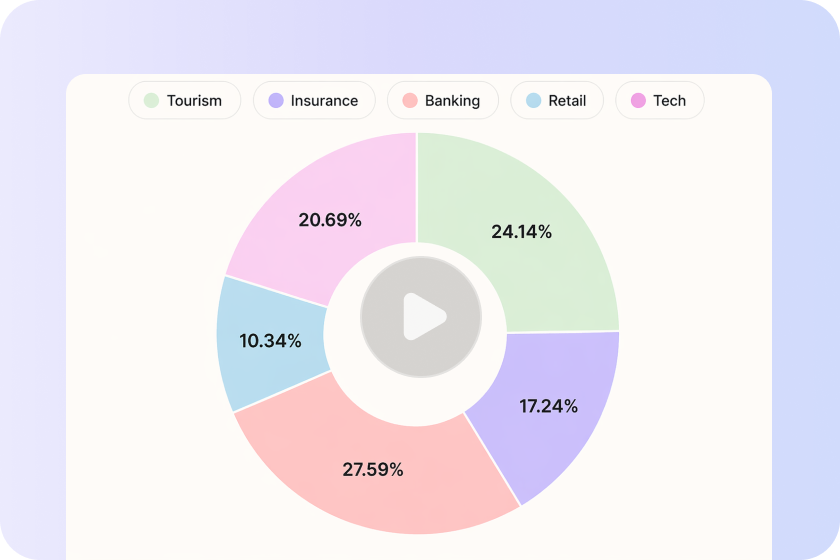Toggle the Banking legend chip
Viewport: 840px width, 560px height.
442,100
